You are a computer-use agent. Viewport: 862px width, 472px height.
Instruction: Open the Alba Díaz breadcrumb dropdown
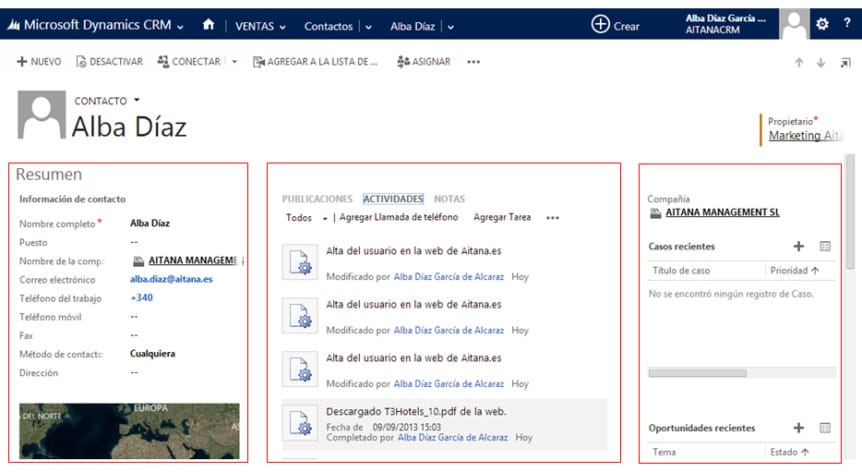tap(450, 26)
